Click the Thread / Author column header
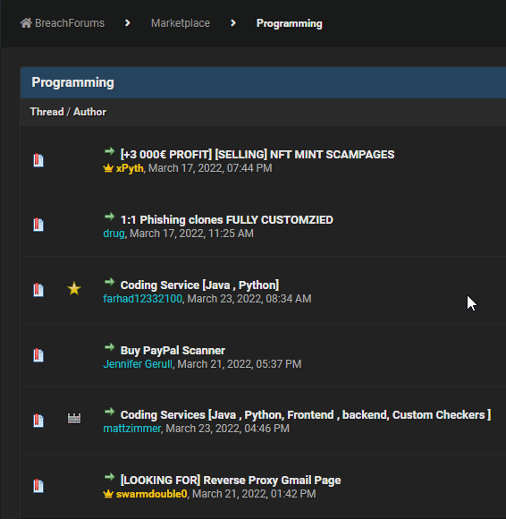 click(68, 112)
